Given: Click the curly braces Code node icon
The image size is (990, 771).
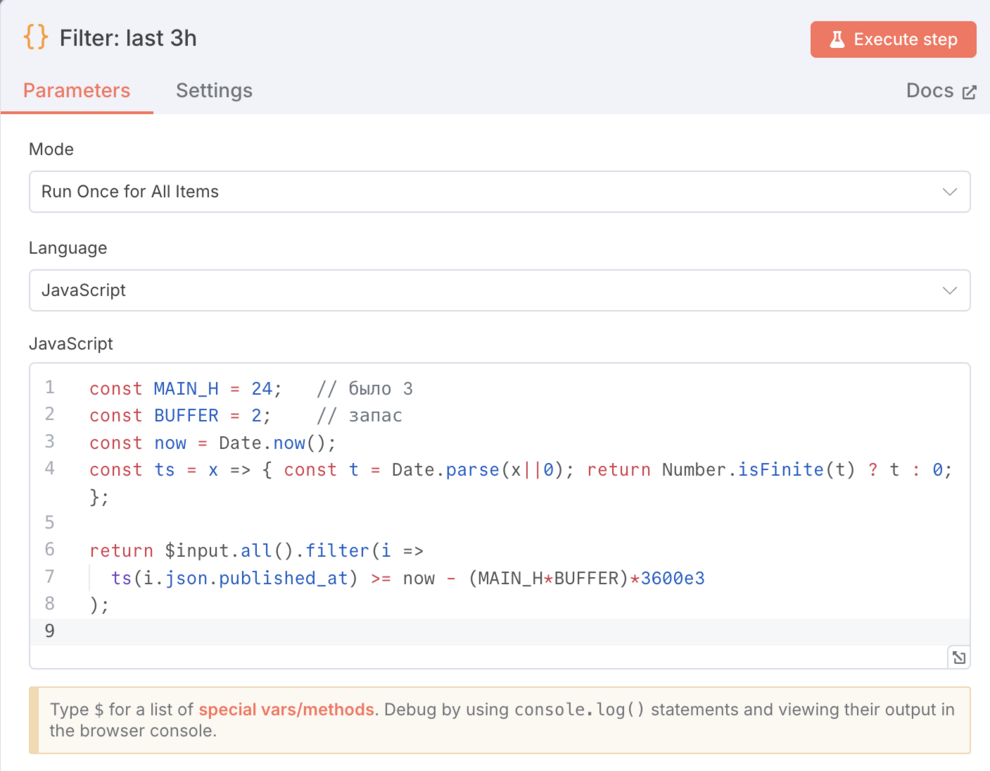Looking at the screenshot, I should click(x=36, y=38).
